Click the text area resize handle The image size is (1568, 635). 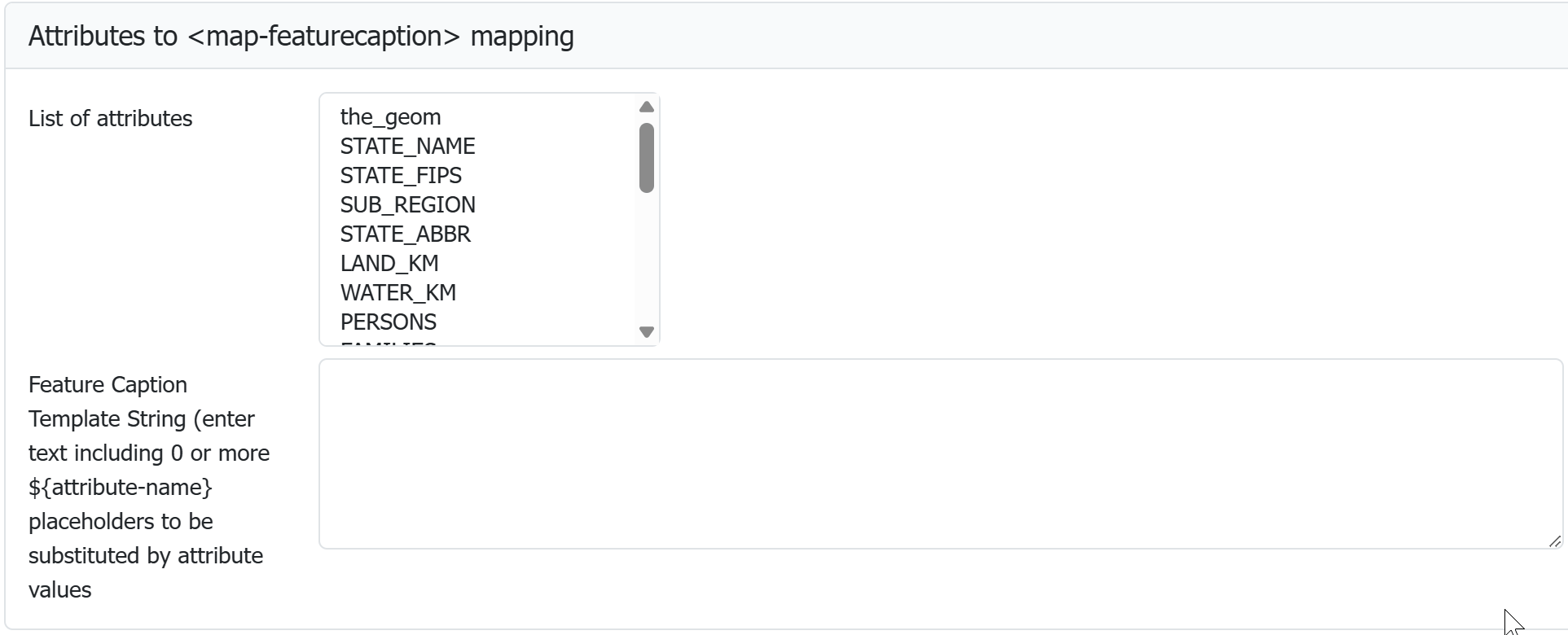click(x=1554, y=541)
